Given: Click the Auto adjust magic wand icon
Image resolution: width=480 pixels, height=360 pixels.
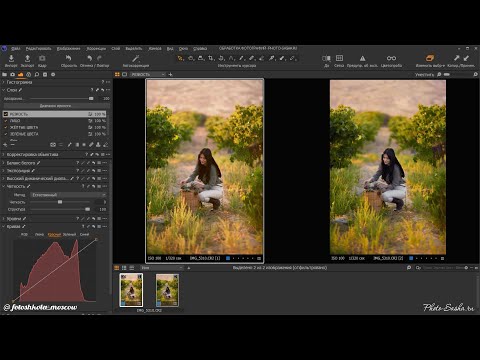Looking at the screenshot, I should coord(135,59).
